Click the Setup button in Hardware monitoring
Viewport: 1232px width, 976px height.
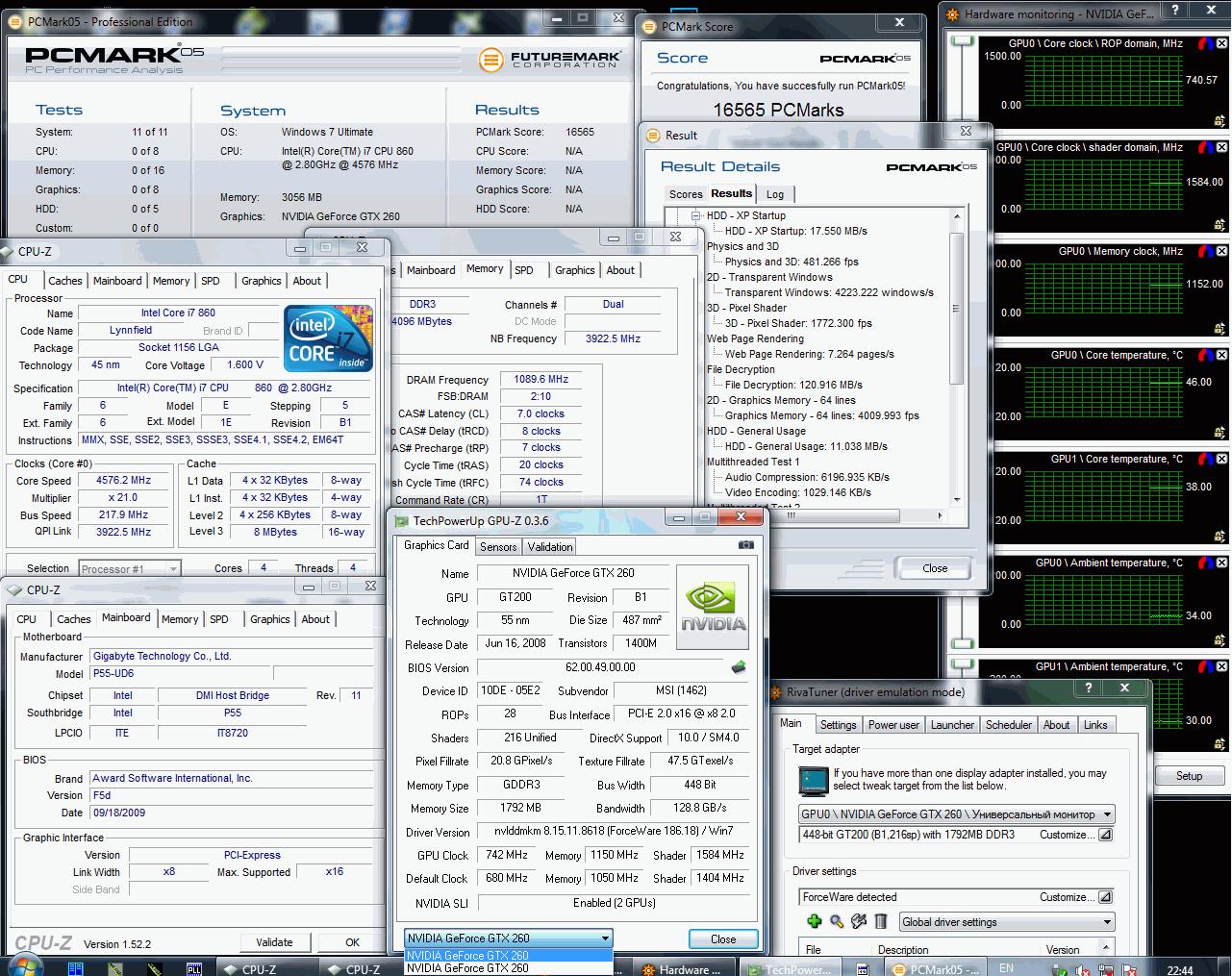coord(1190,776)
